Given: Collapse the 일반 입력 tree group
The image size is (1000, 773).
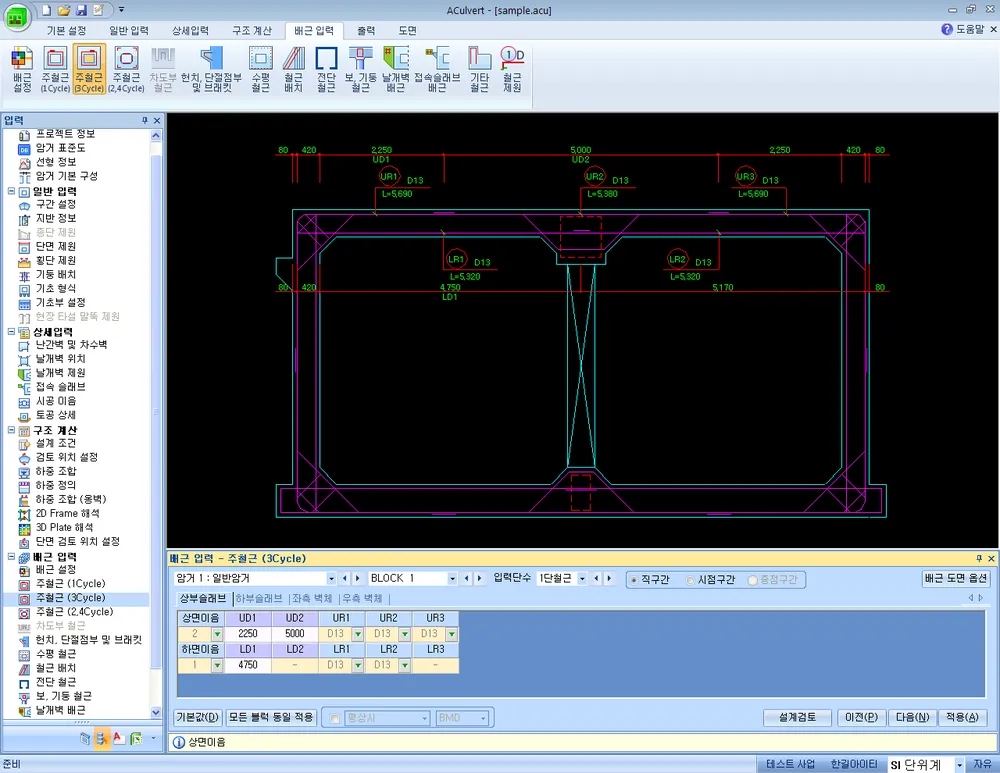Looking at the screenshot, I should coord(11,191).
